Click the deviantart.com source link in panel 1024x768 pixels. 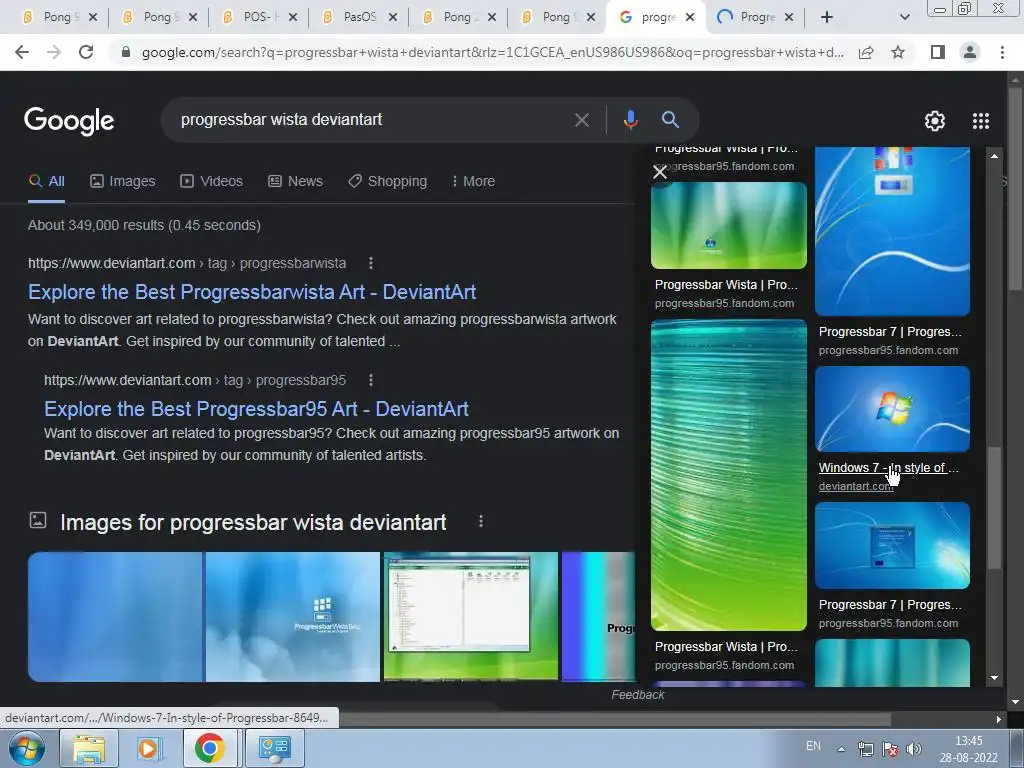point(856,486)
